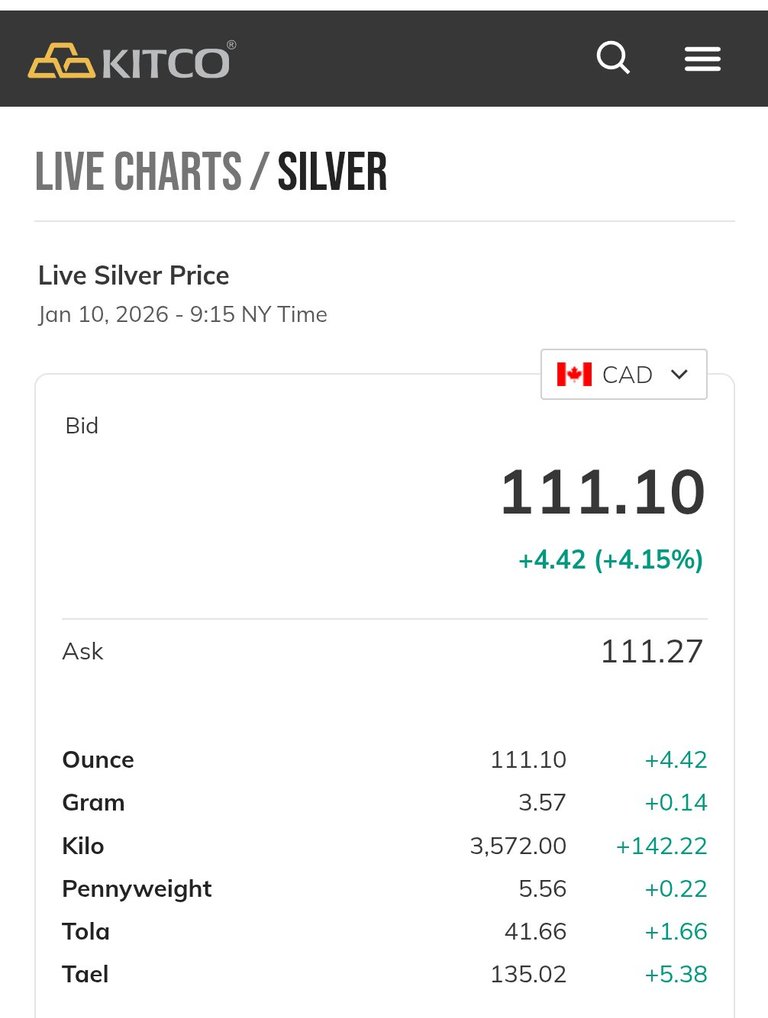Viewport: 768px width, 1018px height.
Task: Click the 111.27 ask price
Action: pyautogui.click(x=652, y=652)
